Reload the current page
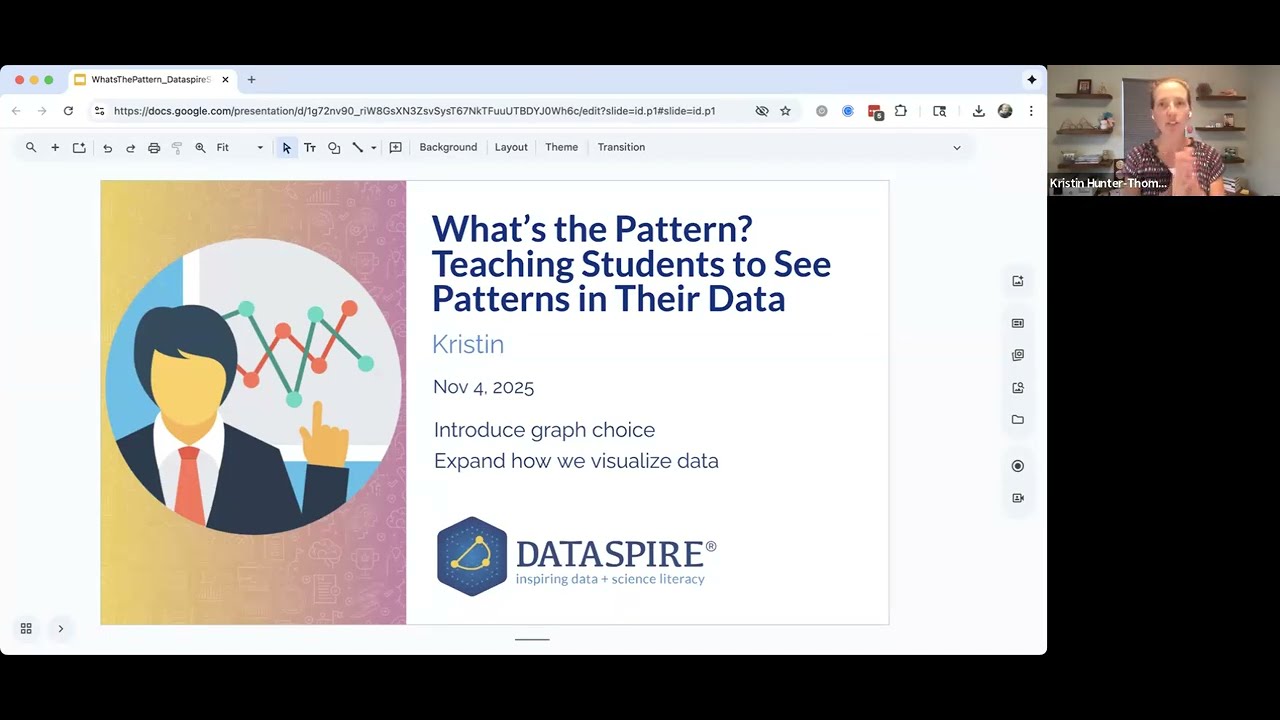1280x720 pixels. (68, 111)
